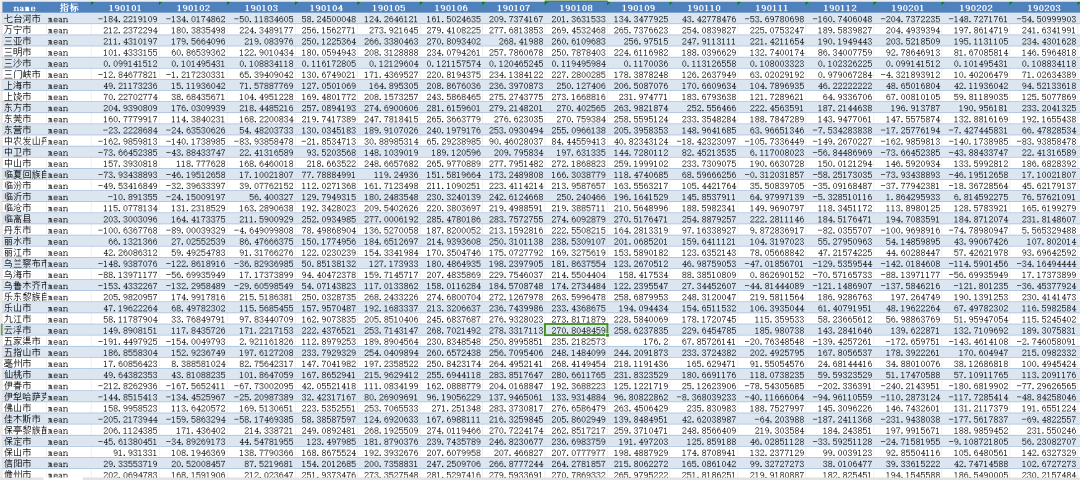Select the city name cell 东莞市
This screenshot has width=1080, height=480.
[x=24, y=118]
